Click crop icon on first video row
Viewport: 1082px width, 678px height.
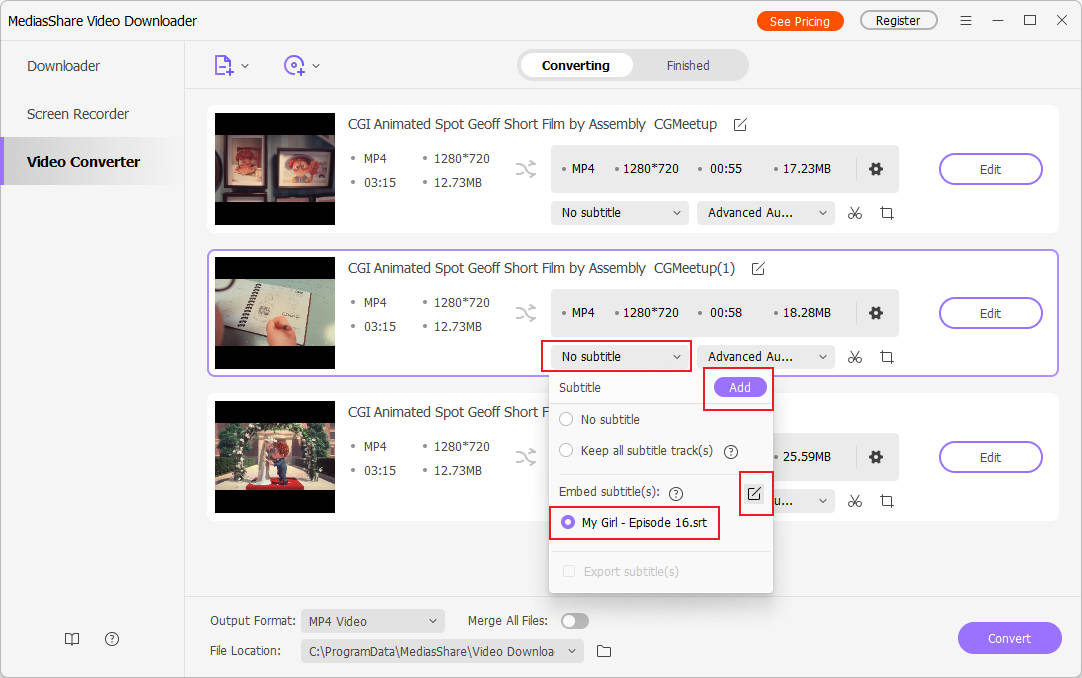point(886,213)
